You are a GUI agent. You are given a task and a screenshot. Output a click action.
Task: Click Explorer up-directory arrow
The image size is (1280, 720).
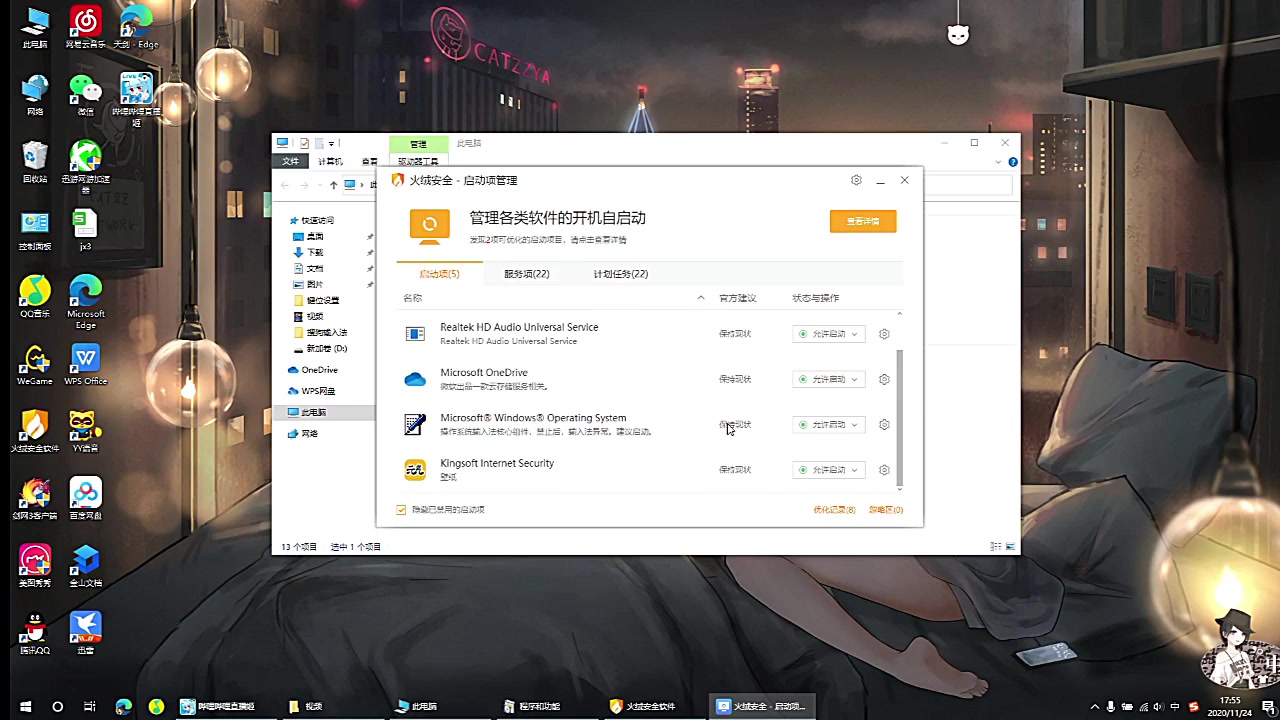point(334,185)
